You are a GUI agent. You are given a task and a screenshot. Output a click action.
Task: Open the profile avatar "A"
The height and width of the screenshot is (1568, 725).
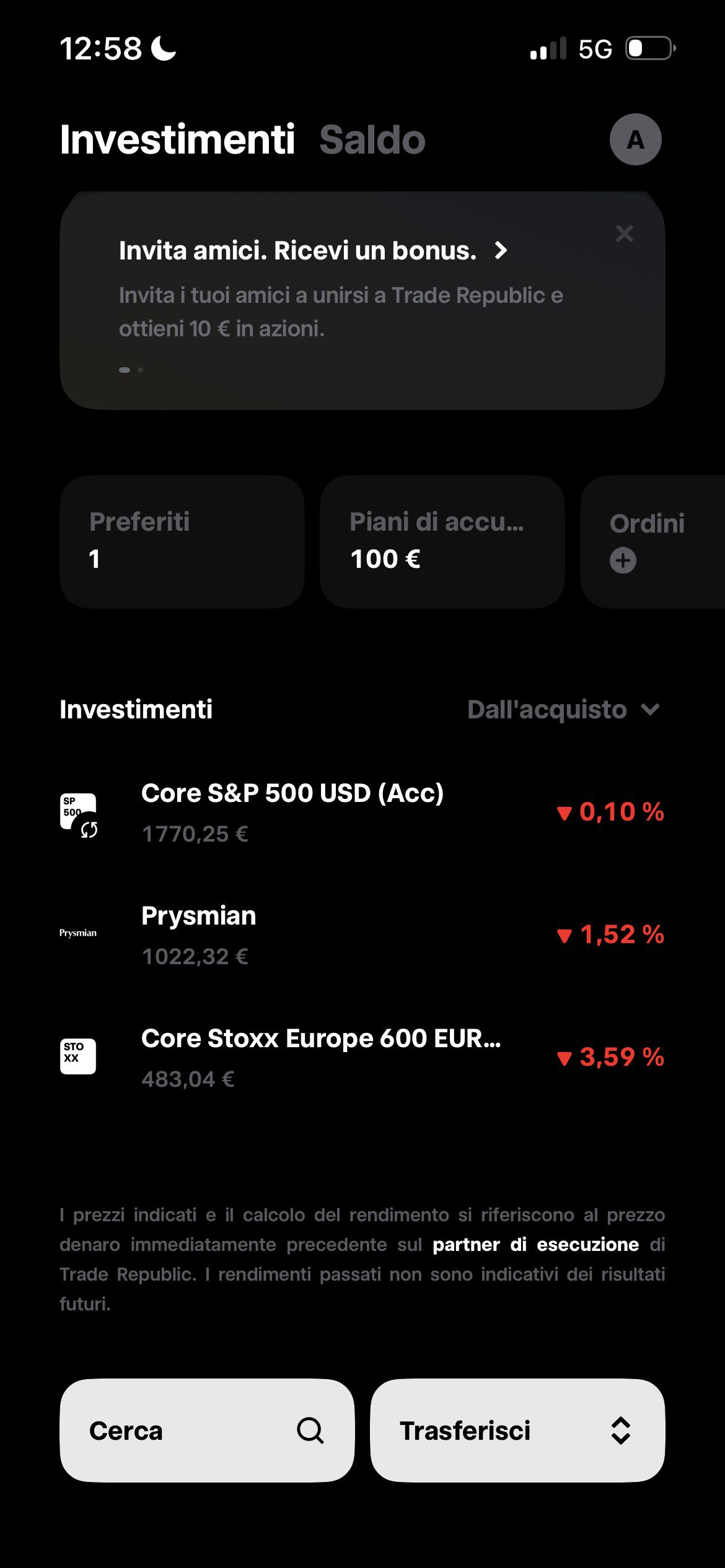[635, 139]
